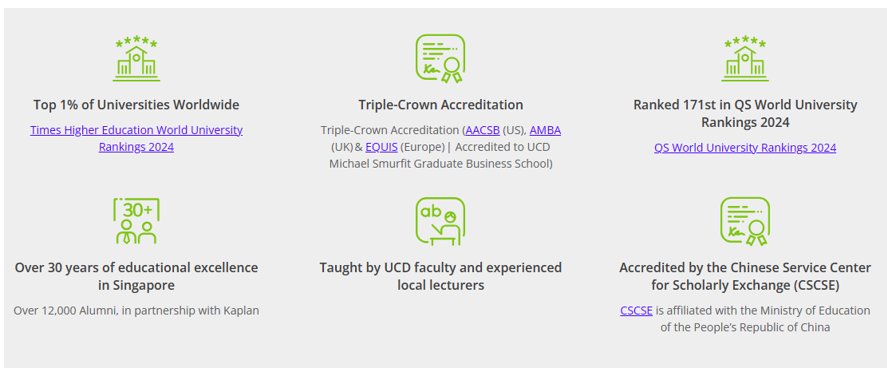
Task: Open Times Higher Education World University Rankings link
Action: [136, 139]
